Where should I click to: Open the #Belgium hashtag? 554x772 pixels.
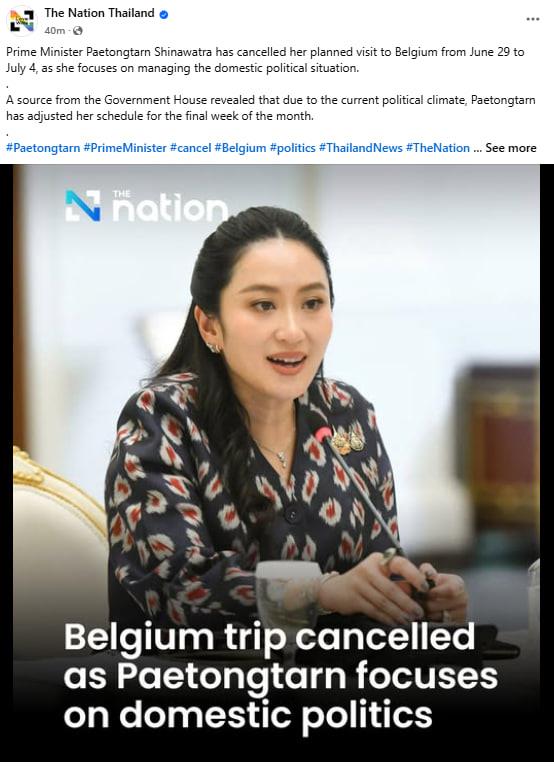click(240, 148)
